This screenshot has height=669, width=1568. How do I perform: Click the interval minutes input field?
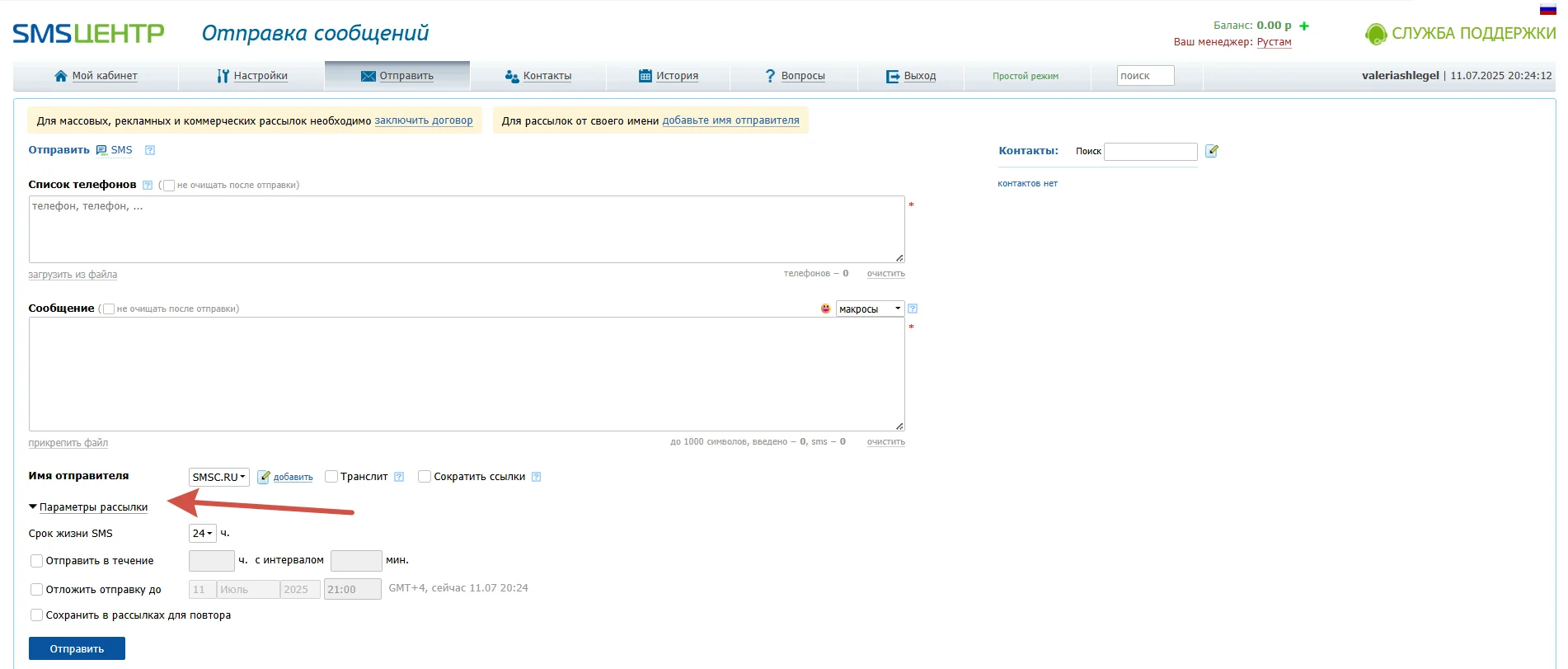[x=356, y=561]
